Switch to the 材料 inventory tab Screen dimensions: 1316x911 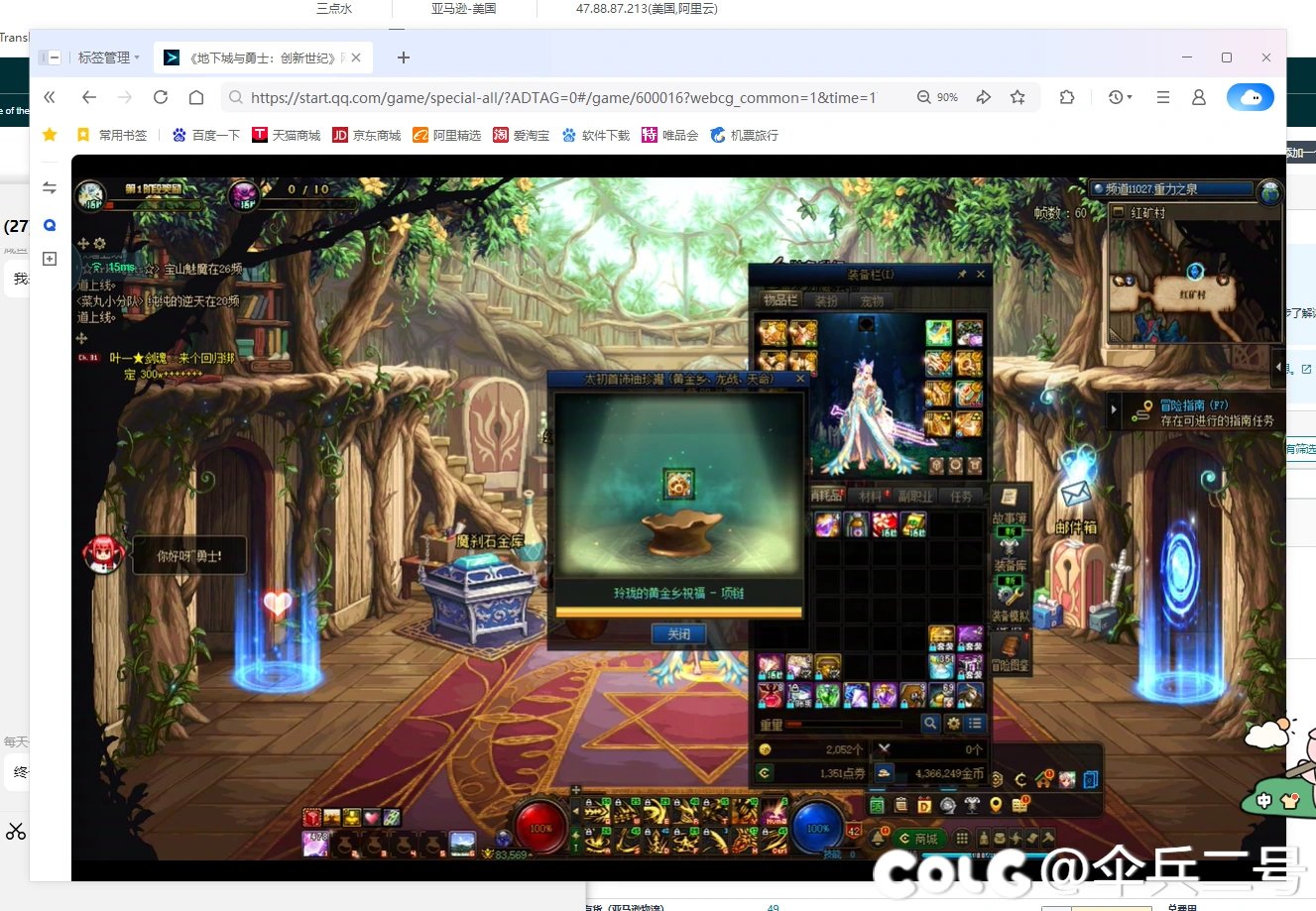pos(870,496)
